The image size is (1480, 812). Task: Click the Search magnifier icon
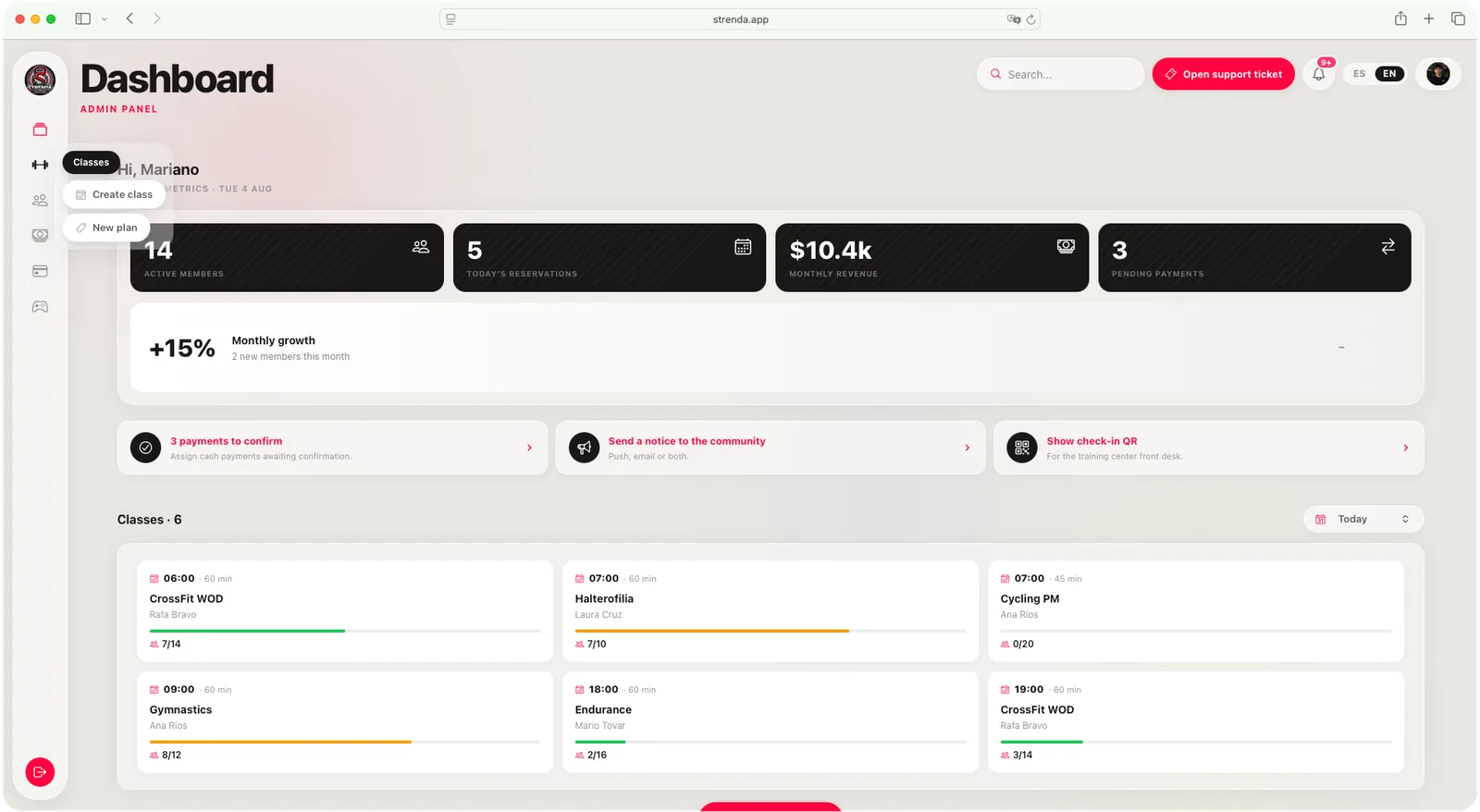pos(996,74)
